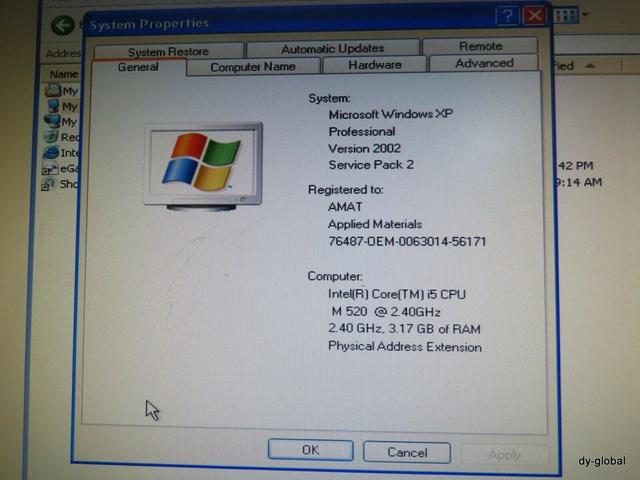Click the Physical Address Extension text
The image size is (640, 480).
click(x=404, y=347)
